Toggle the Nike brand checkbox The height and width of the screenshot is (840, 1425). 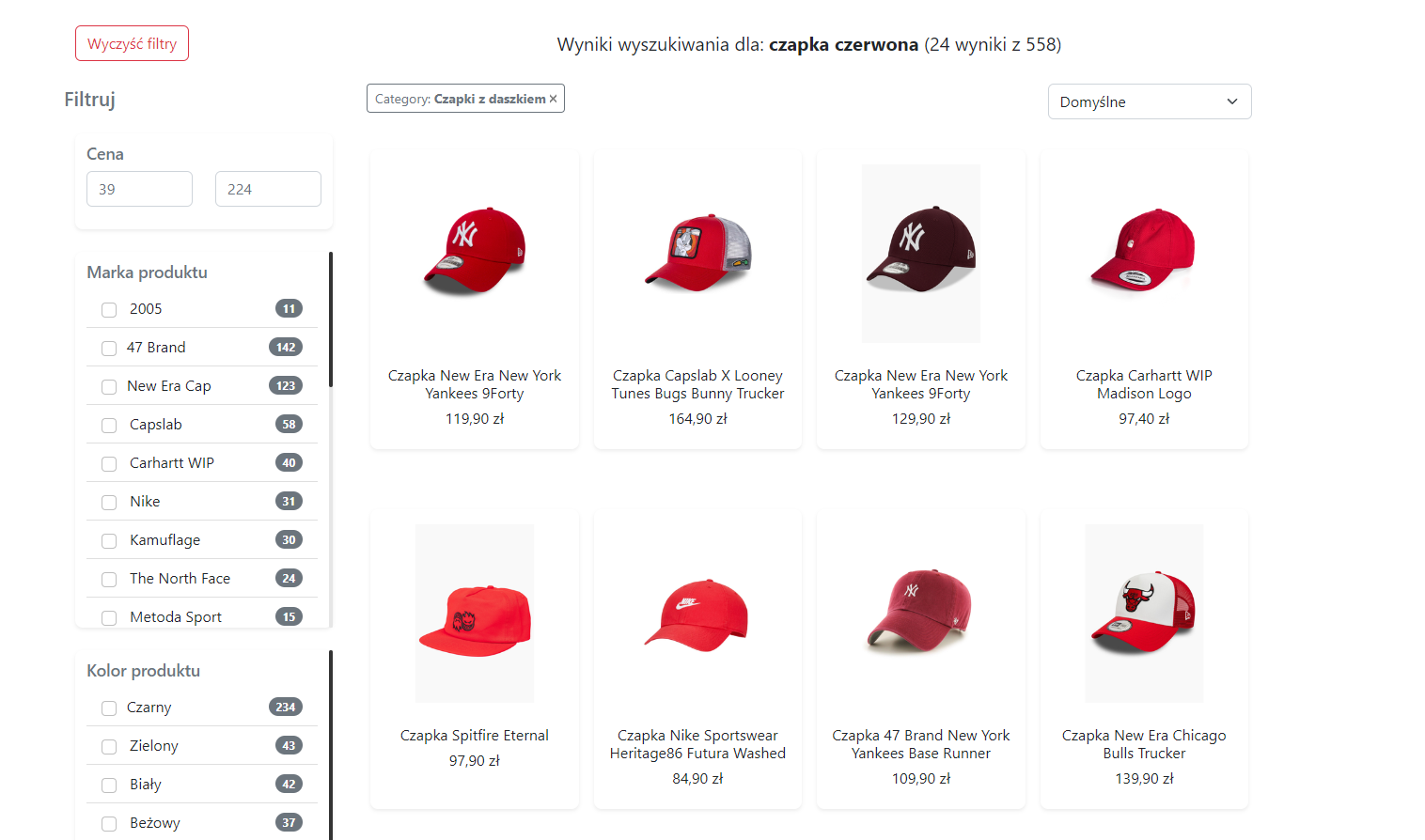(x=109, y=503)
